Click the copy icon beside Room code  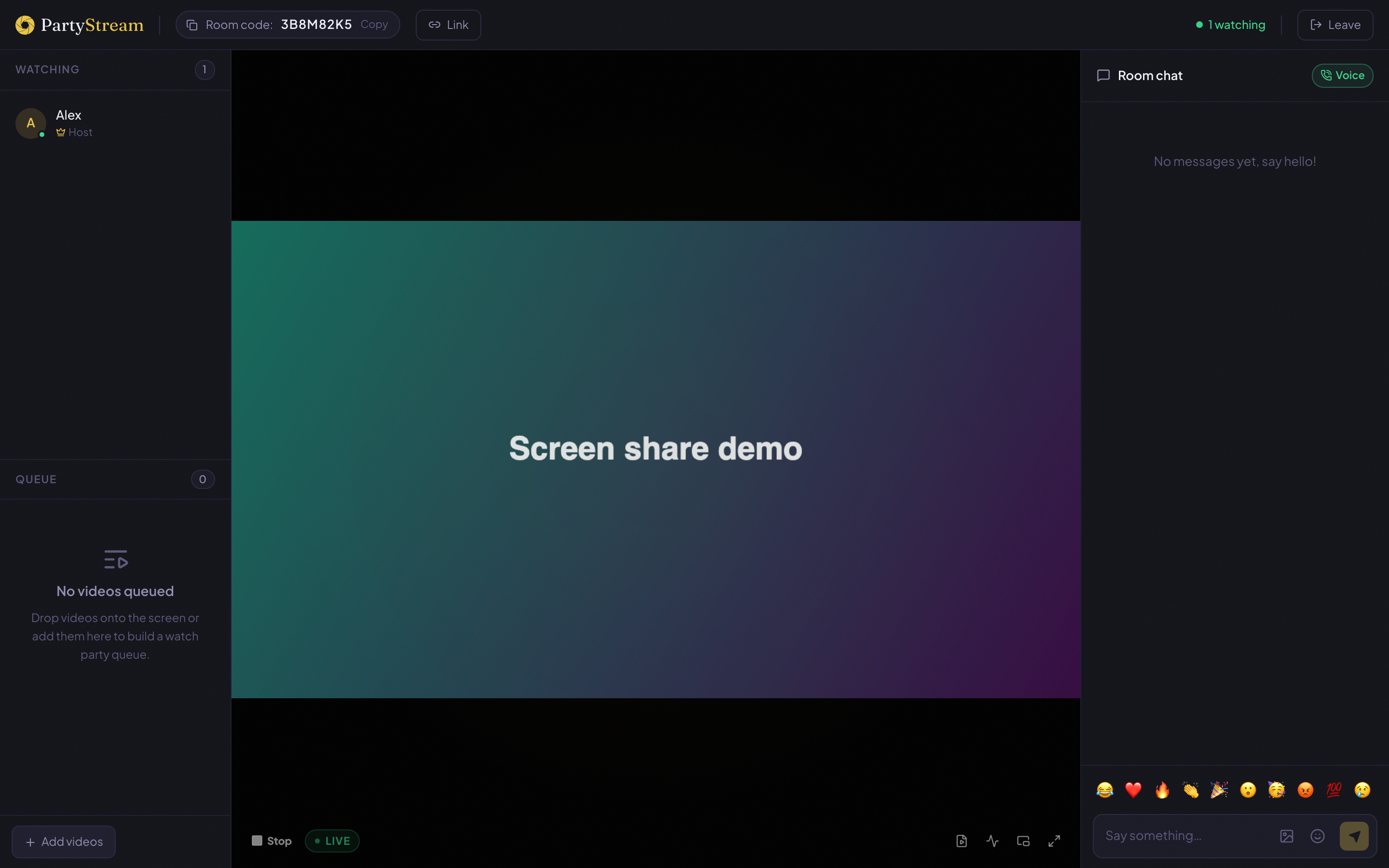[192, 25]
